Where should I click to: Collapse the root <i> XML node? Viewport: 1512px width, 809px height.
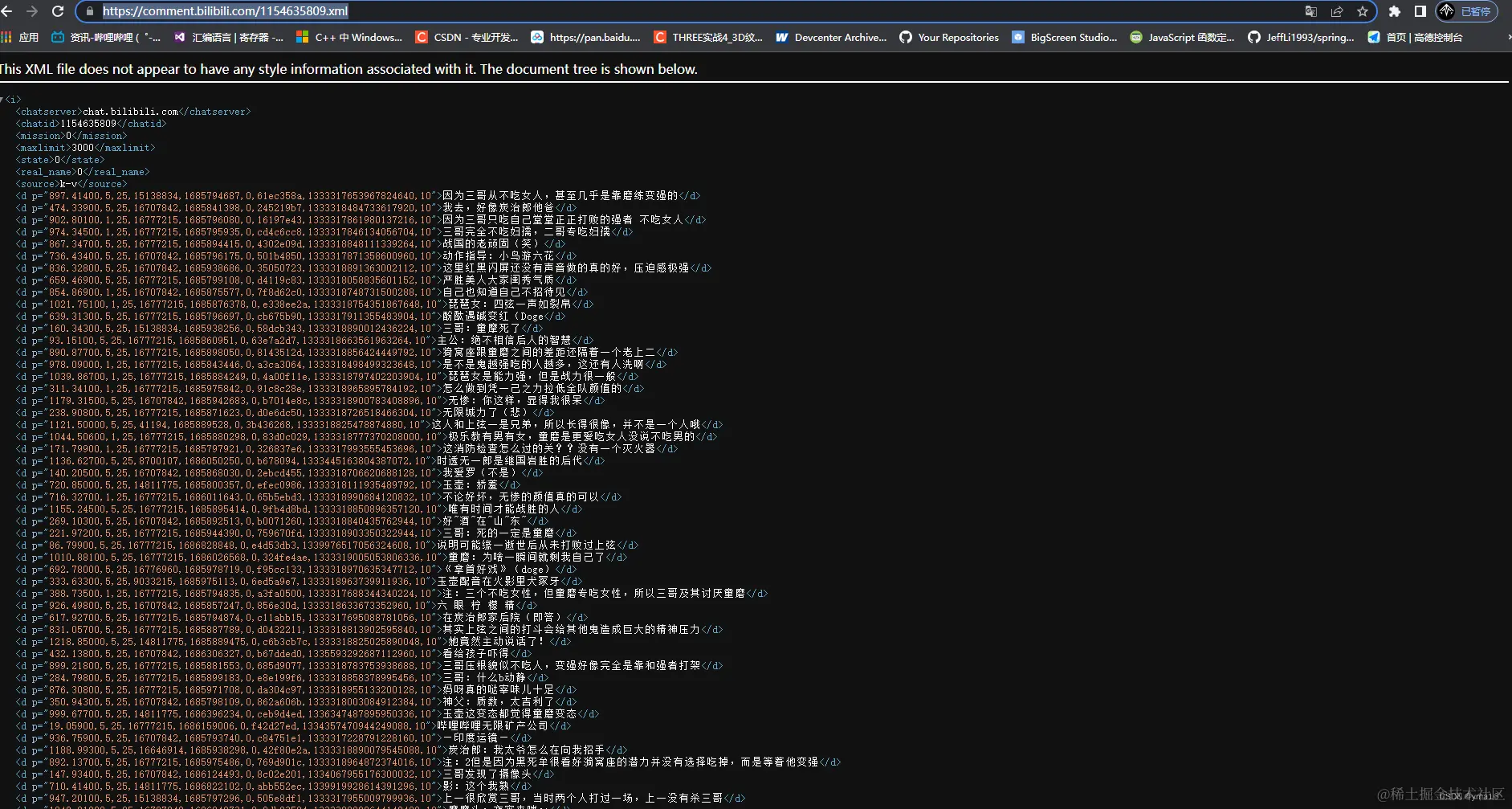2,100
